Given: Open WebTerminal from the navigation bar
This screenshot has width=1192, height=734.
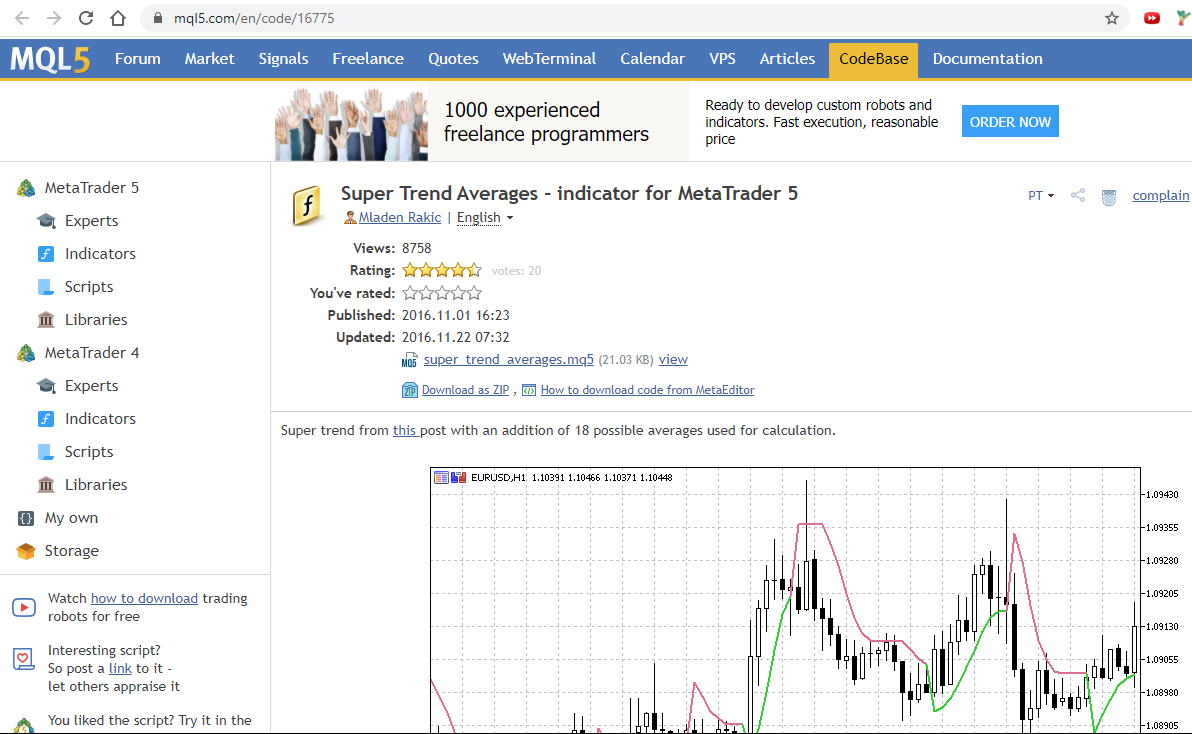Looking at the screenshot, I should 549,59.
